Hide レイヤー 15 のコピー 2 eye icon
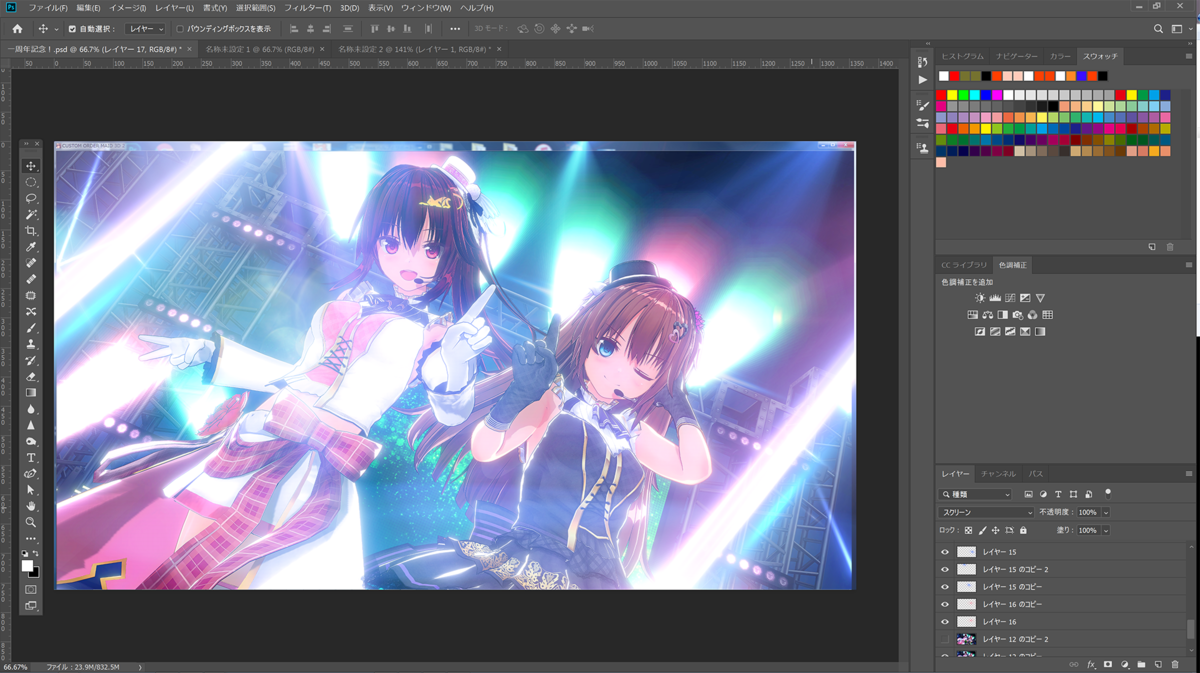The width and height of the screenshot is (1200, 673). 945,569
